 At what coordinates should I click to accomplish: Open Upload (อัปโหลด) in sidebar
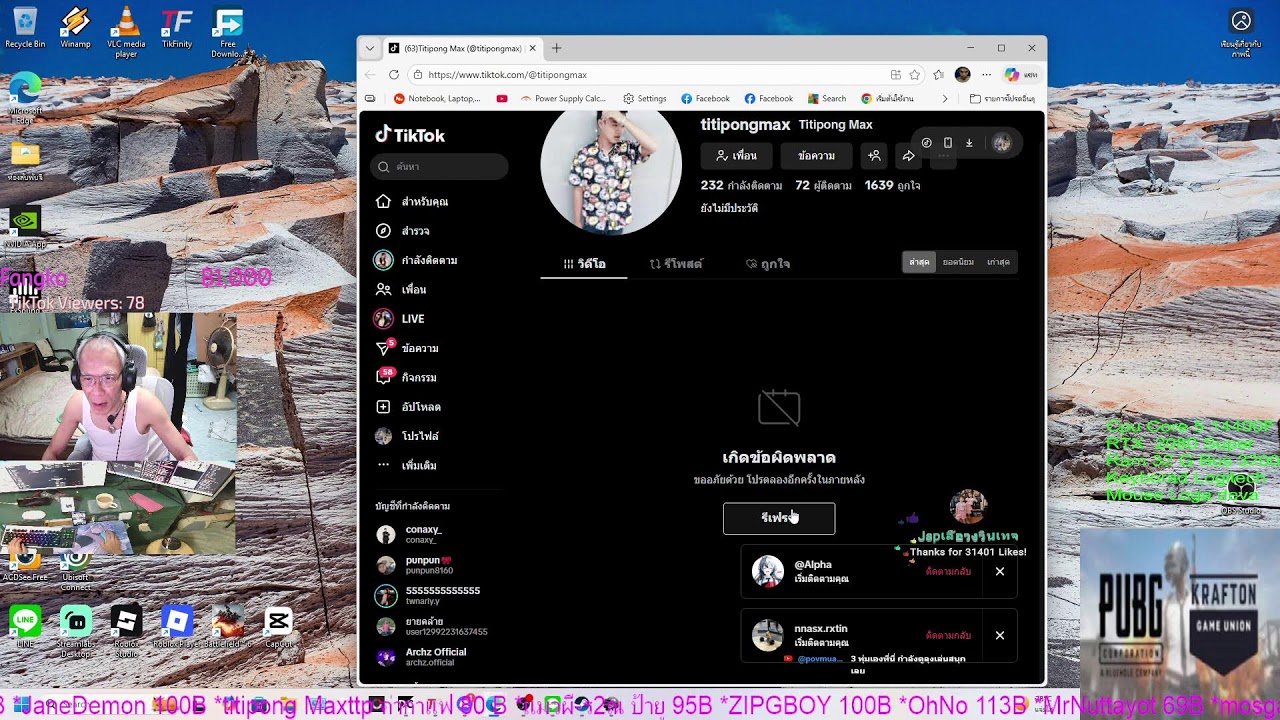[408, 407]
